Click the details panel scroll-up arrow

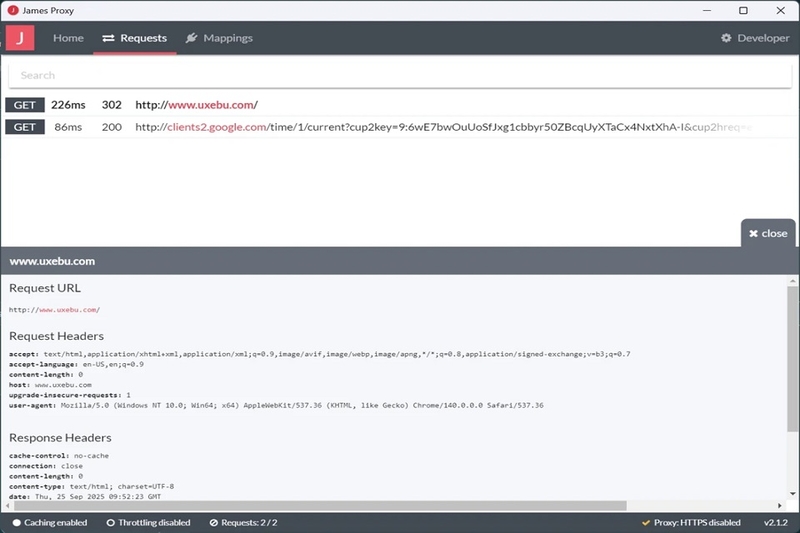point(792,281)
